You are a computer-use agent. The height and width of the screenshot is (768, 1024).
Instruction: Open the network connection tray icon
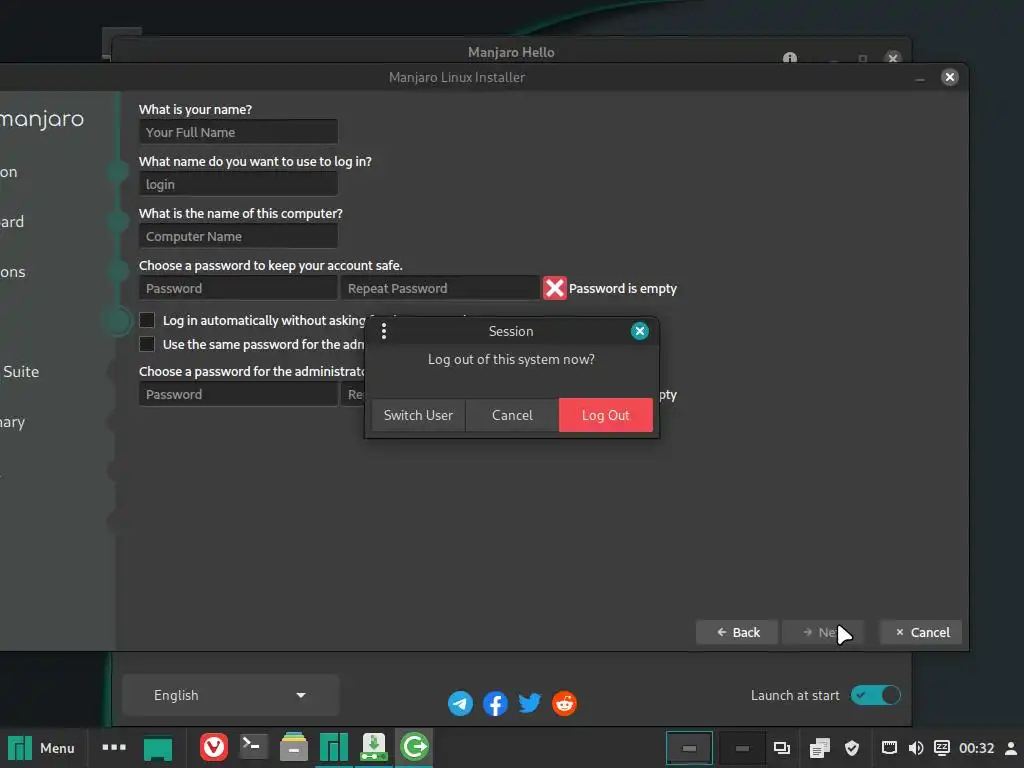889,748
